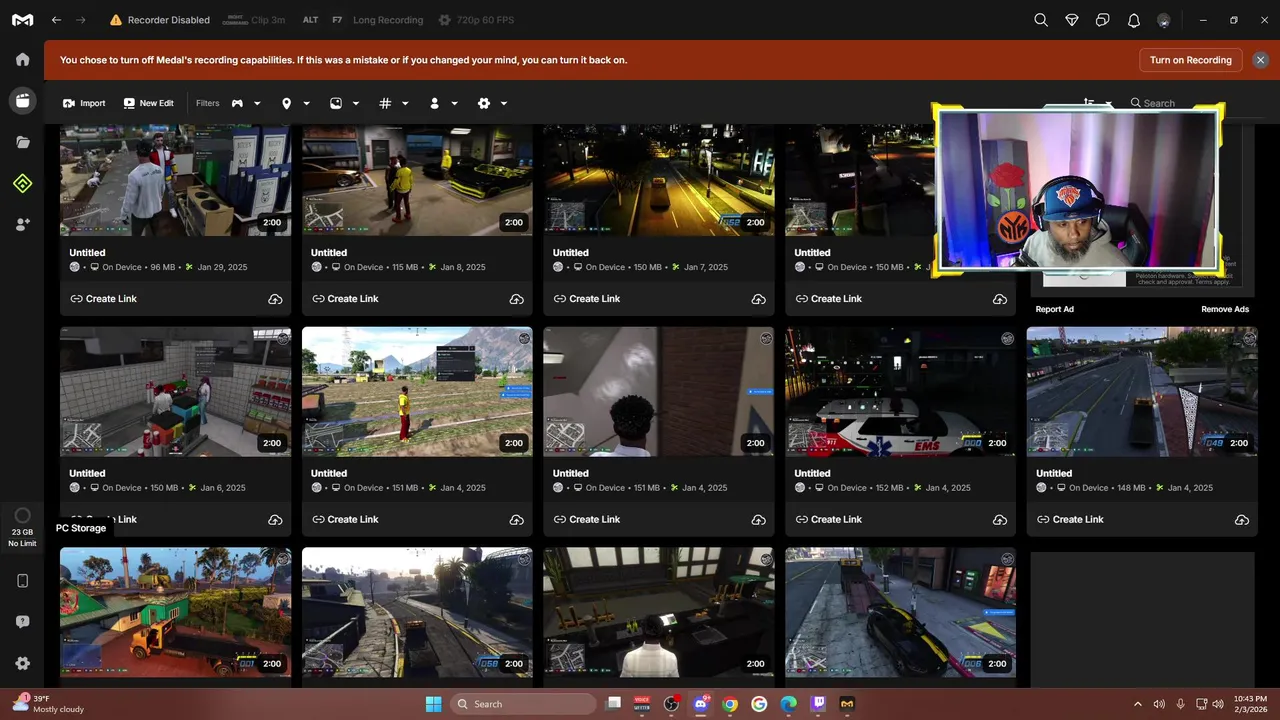
Task: Click the mobile device sidebar icon
Action: [x=22, y=581]
